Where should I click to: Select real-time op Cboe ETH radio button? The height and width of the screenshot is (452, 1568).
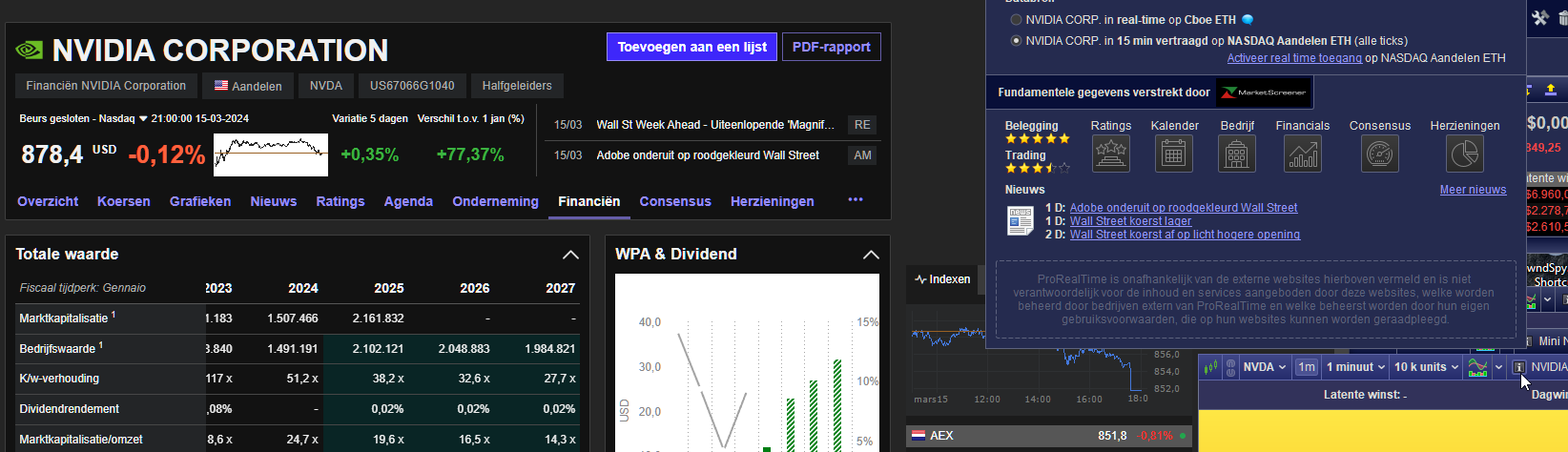(1016, 19)
